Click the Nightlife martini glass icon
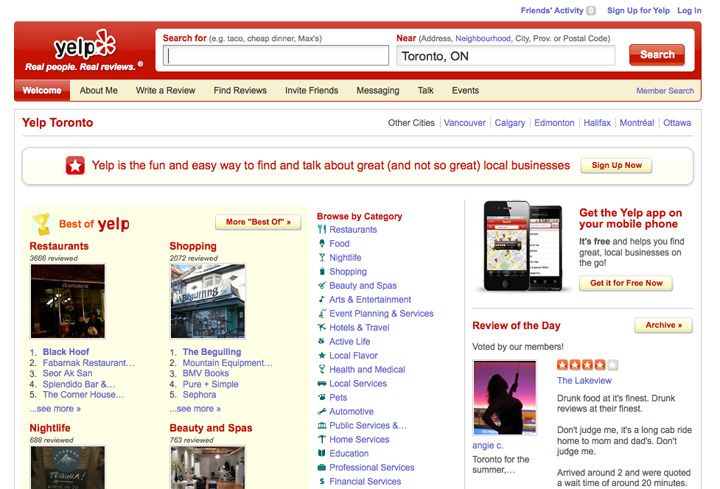Screen dimensions: 720x489 pyautogui.click(x=322, y=258)
